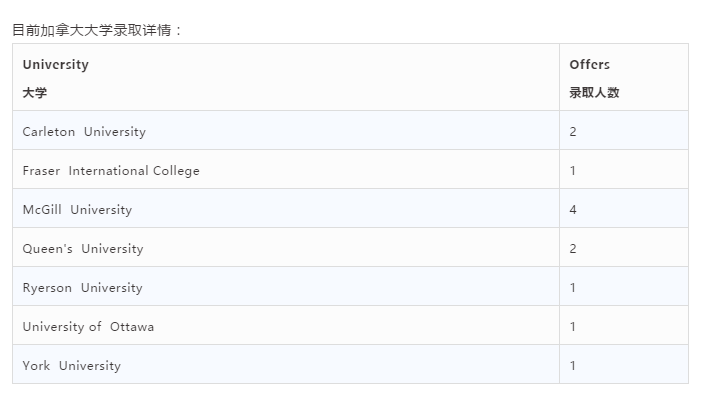Viewport: 712px width, 409px height.
Task: Select the University of Ottawa cell
Action: click(x=286, y=325)
